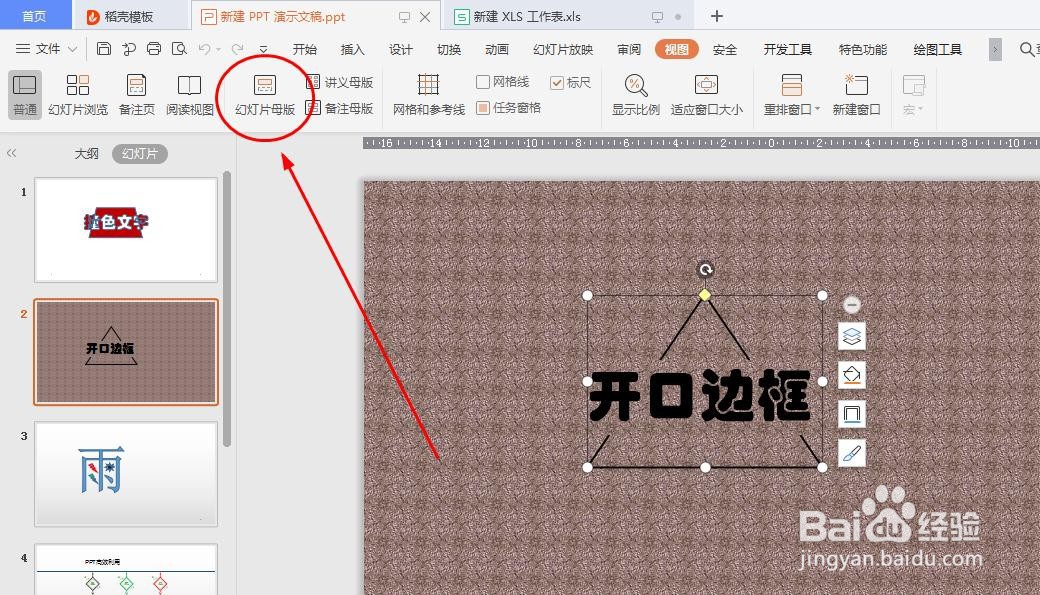1040x595 pixels.
Task: Select slide 3 thumbnail with 雨 character
Action: (126, 472)
